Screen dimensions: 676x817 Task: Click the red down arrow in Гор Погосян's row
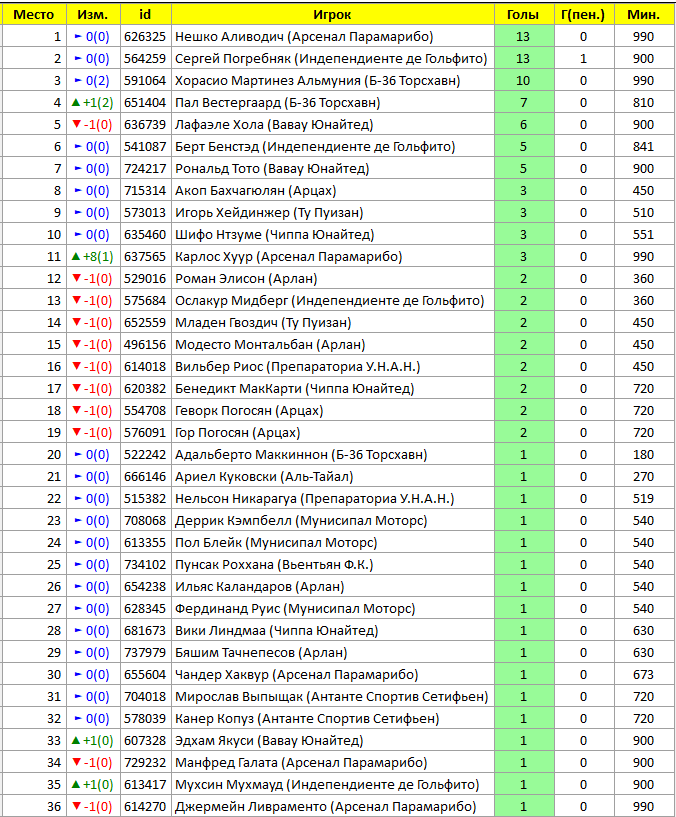[77, 432]
